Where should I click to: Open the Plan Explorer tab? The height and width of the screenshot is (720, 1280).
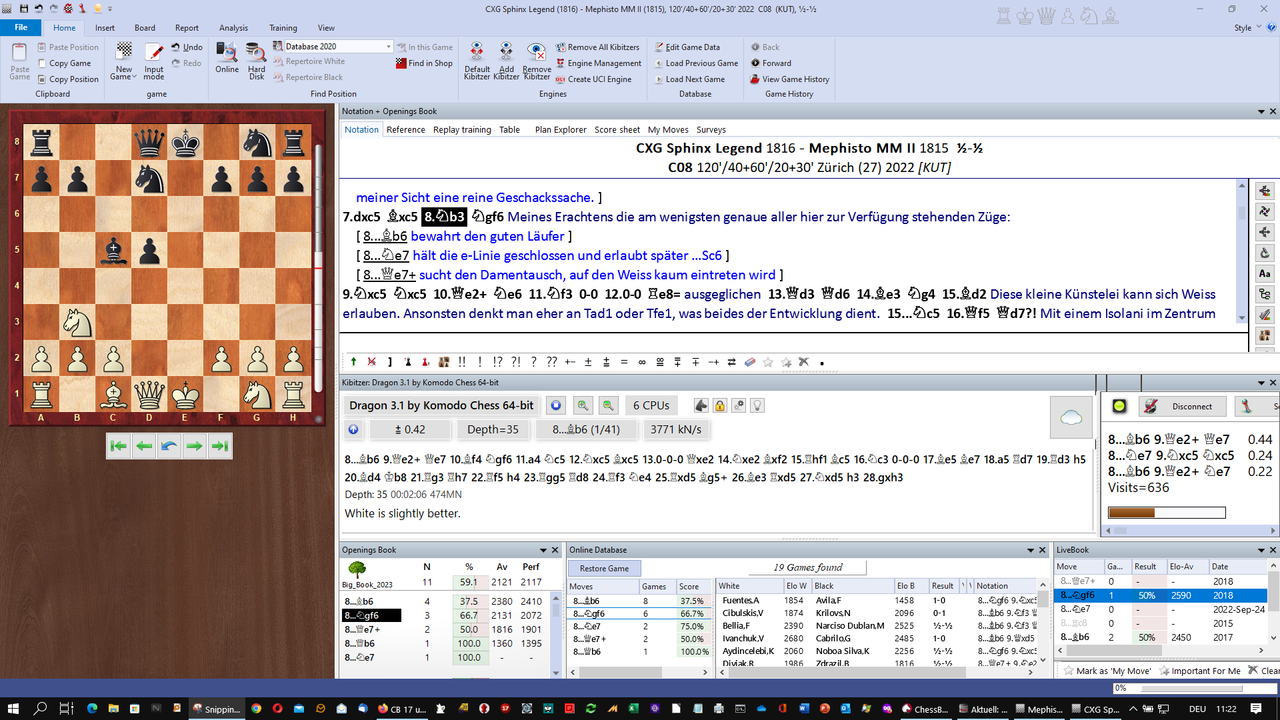click(560, 130)
